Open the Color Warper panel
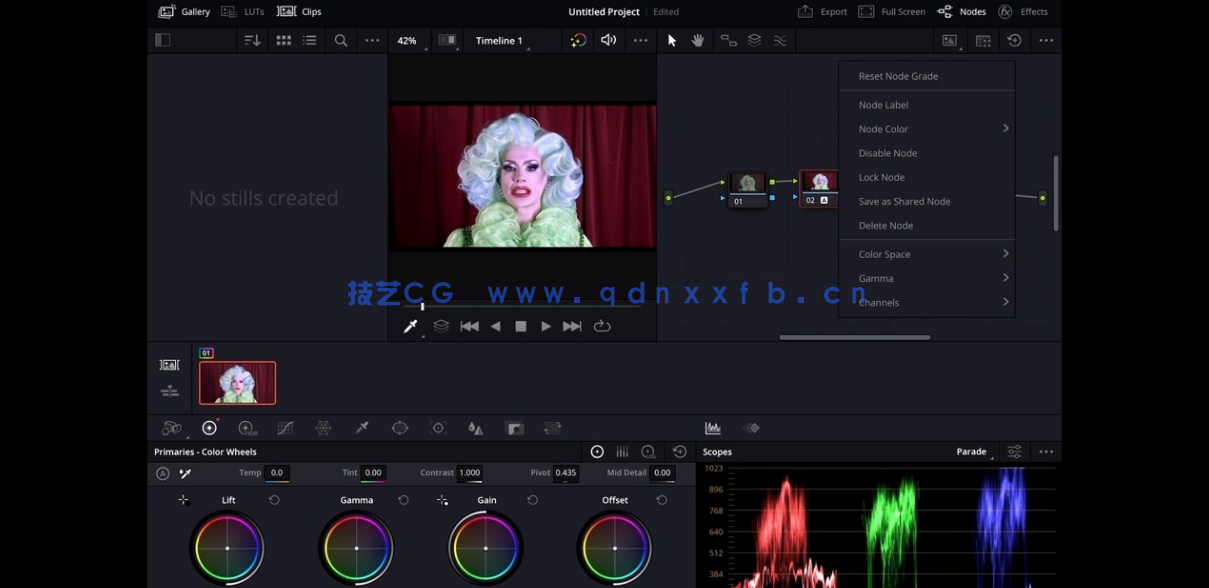This screenshot has width=1209, height=588. coord(323,427)
